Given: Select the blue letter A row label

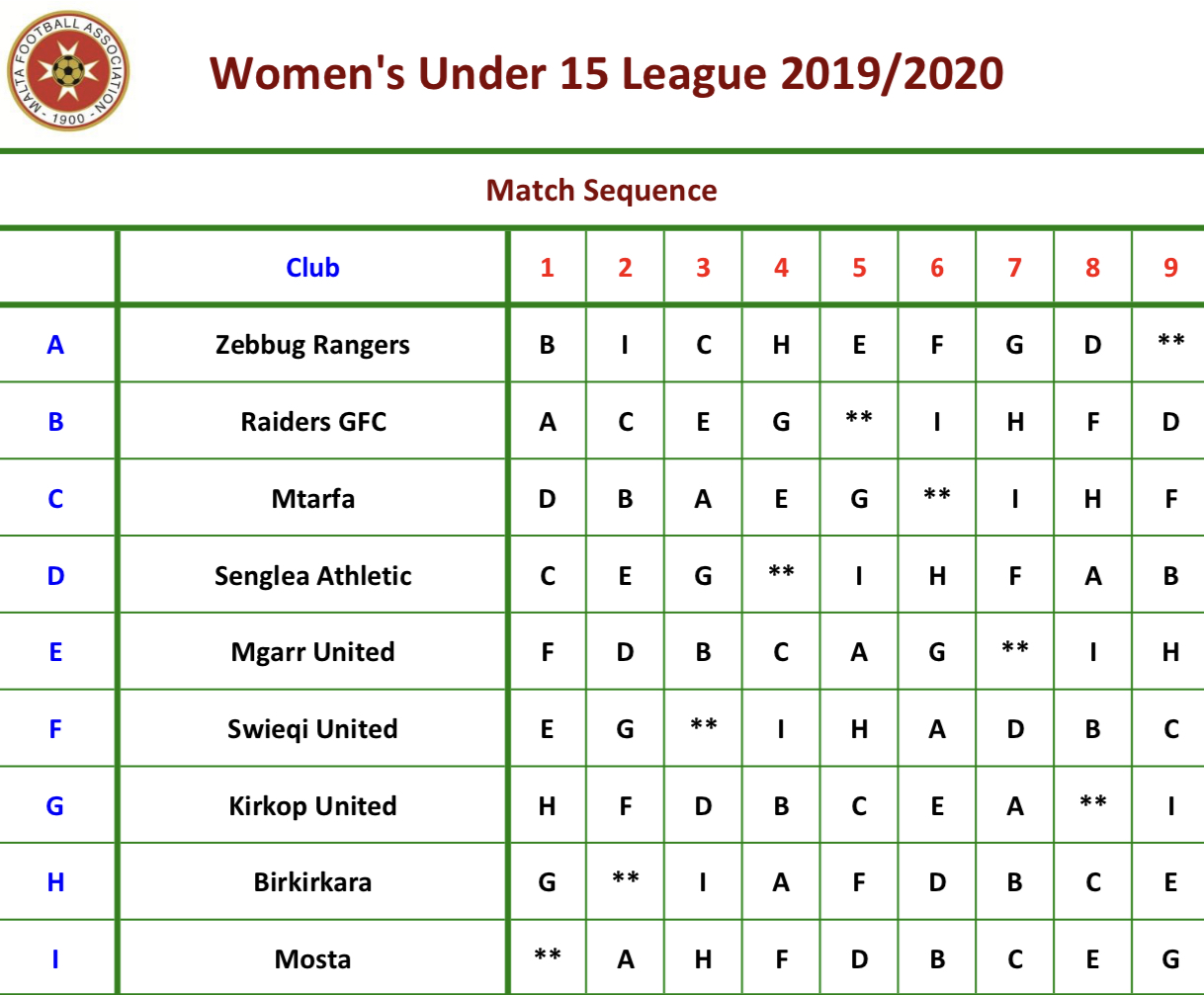Looking at the screenshot, I should pos(55,345).
